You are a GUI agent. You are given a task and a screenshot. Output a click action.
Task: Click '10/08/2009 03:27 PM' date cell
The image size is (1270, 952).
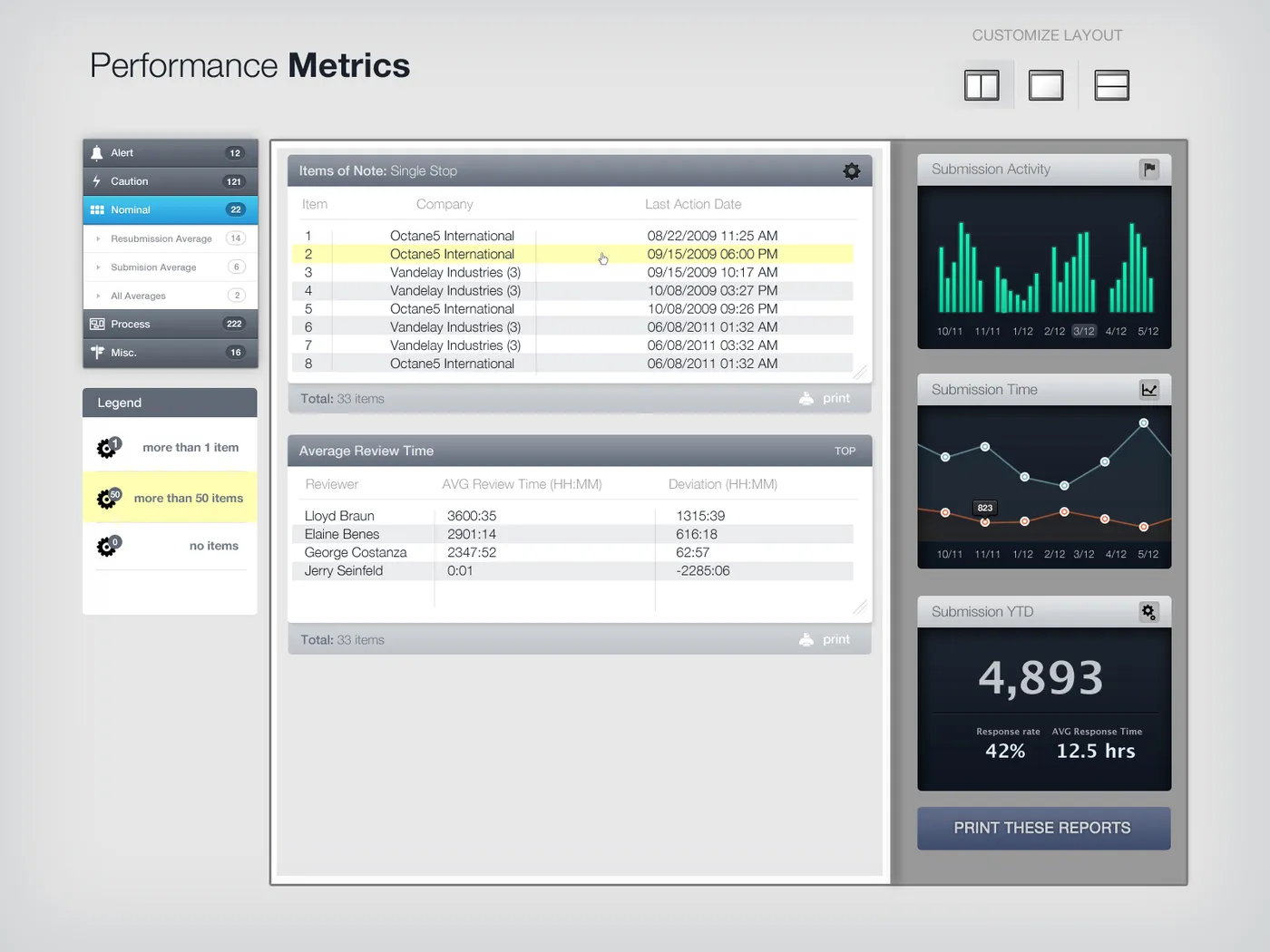712,290
